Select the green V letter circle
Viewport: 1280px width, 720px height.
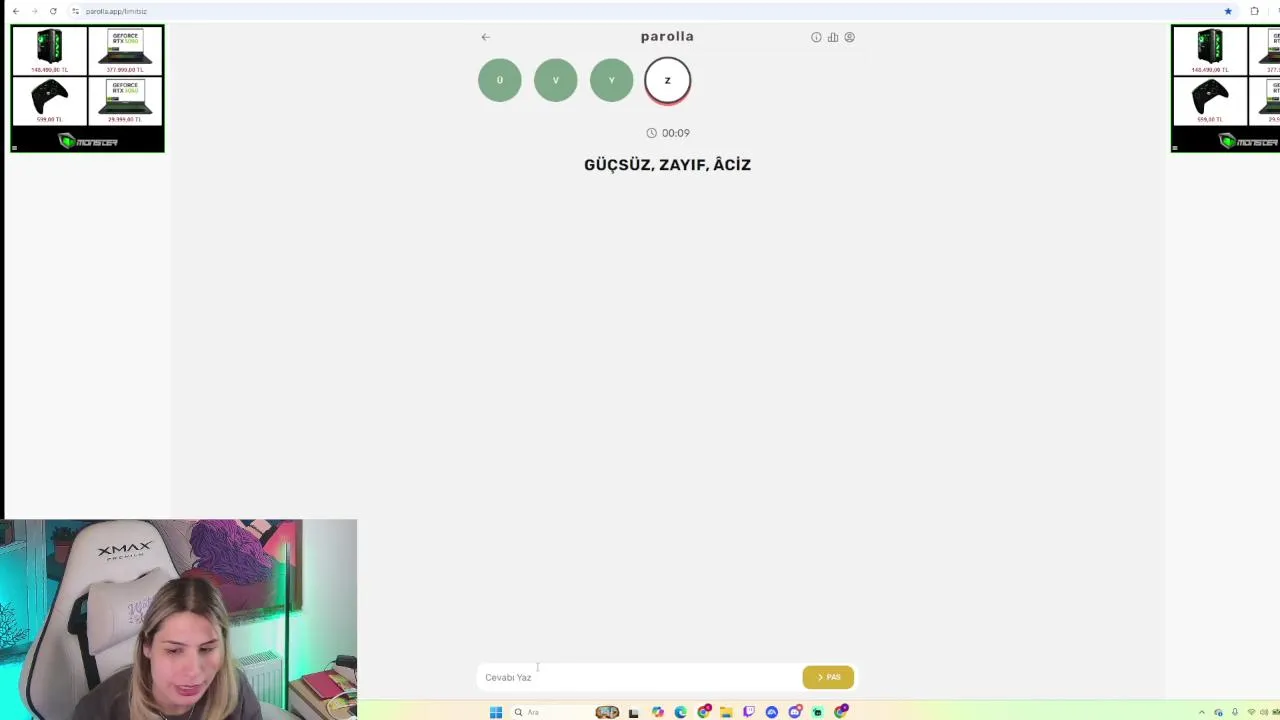pyautogui.click(x=556, y=80)
